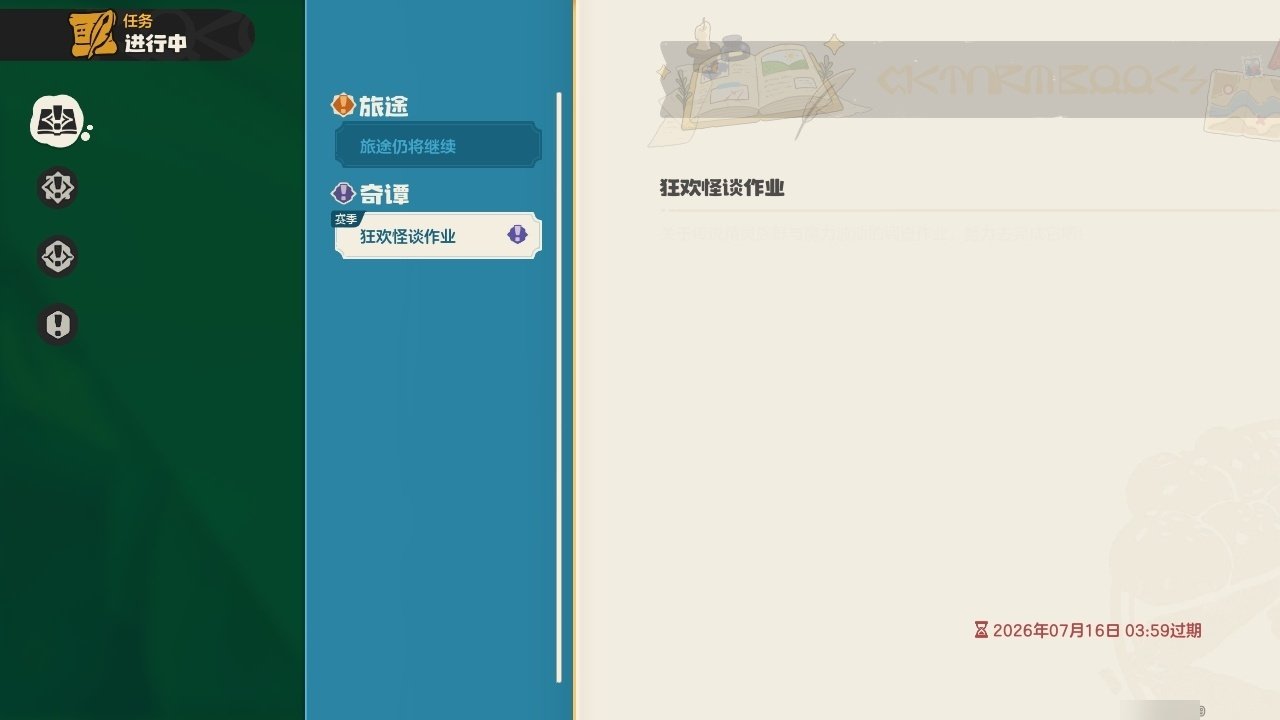Select the 狂欢怪谈作业 quest entry
Screen dimensions: 1280x720
(438, 236)
